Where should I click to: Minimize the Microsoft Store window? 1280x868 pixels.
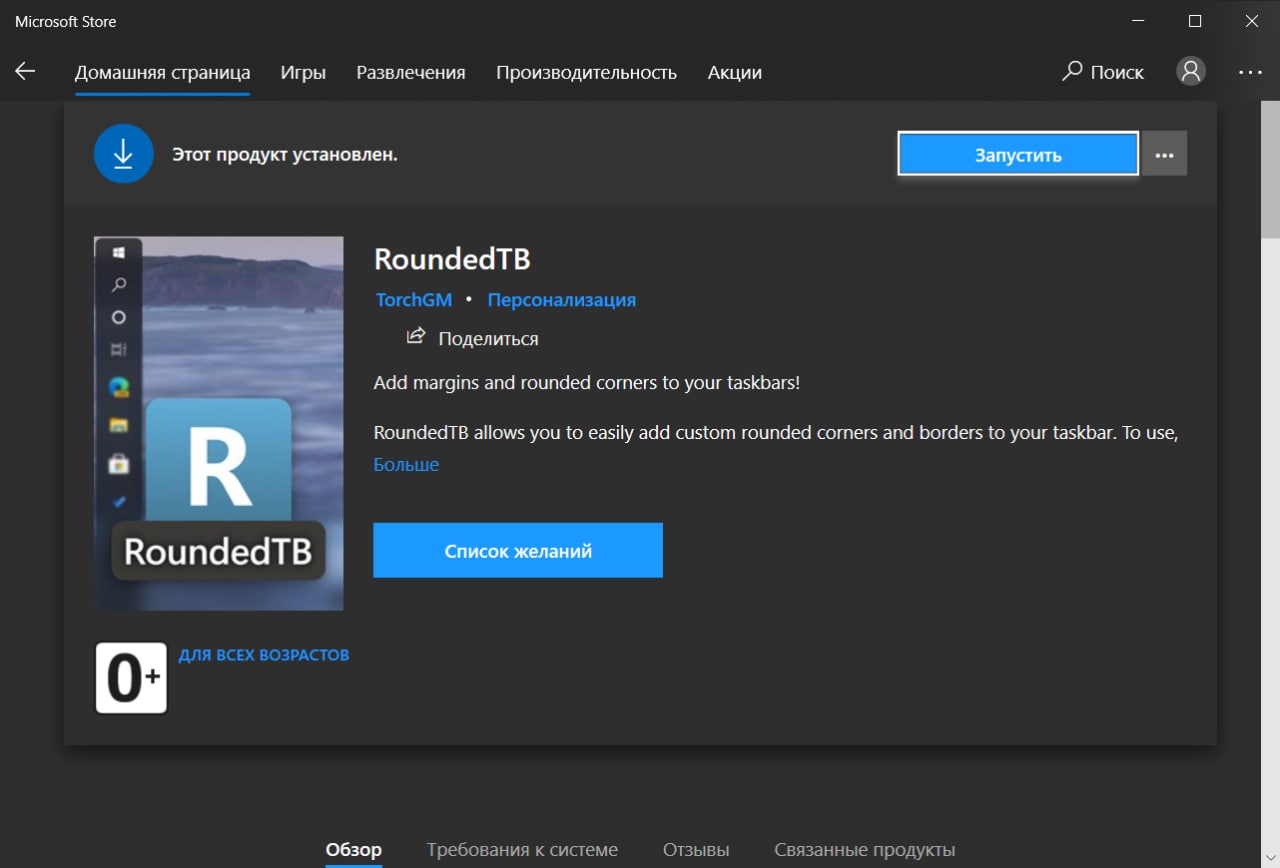1138,21
